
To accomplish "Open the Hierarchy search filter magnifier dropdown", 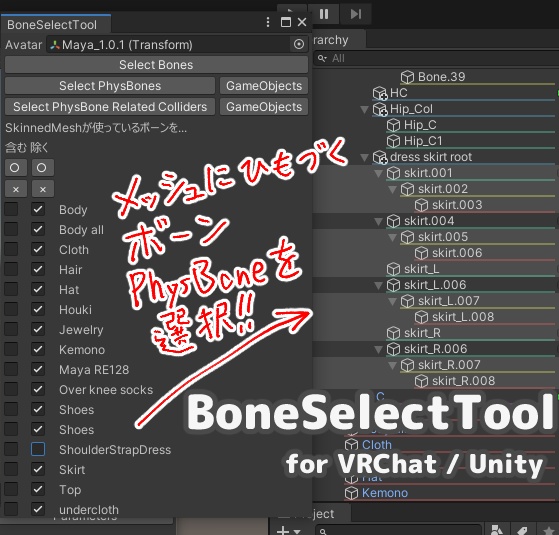I will tap(322, 58).
